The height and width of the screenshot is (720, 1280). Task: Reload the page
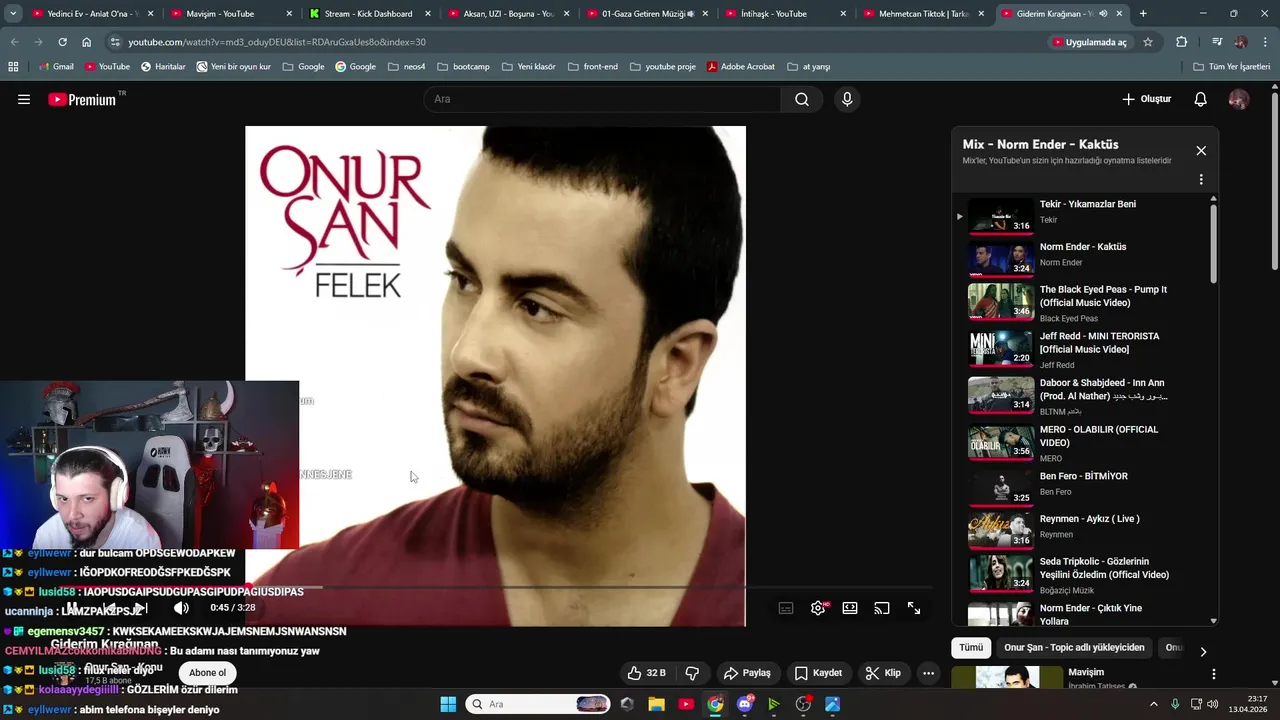[62, 42]
